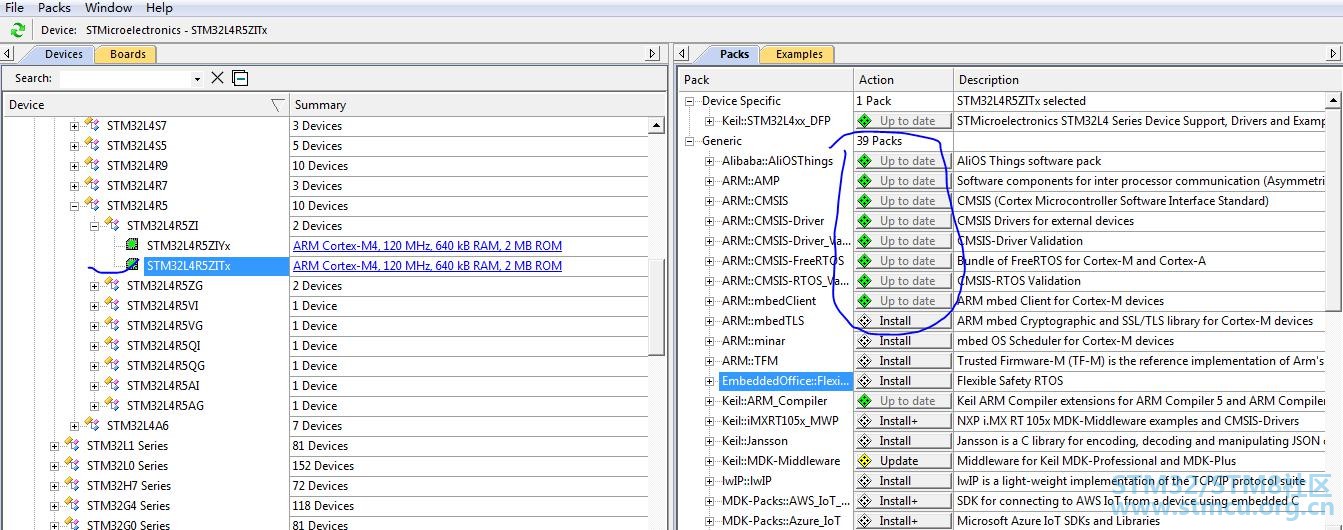Image resolution: width=1343 pixels, height=530 pixels.
Task: Select the STM32L0 Series tree row
Action: (127, 466)
